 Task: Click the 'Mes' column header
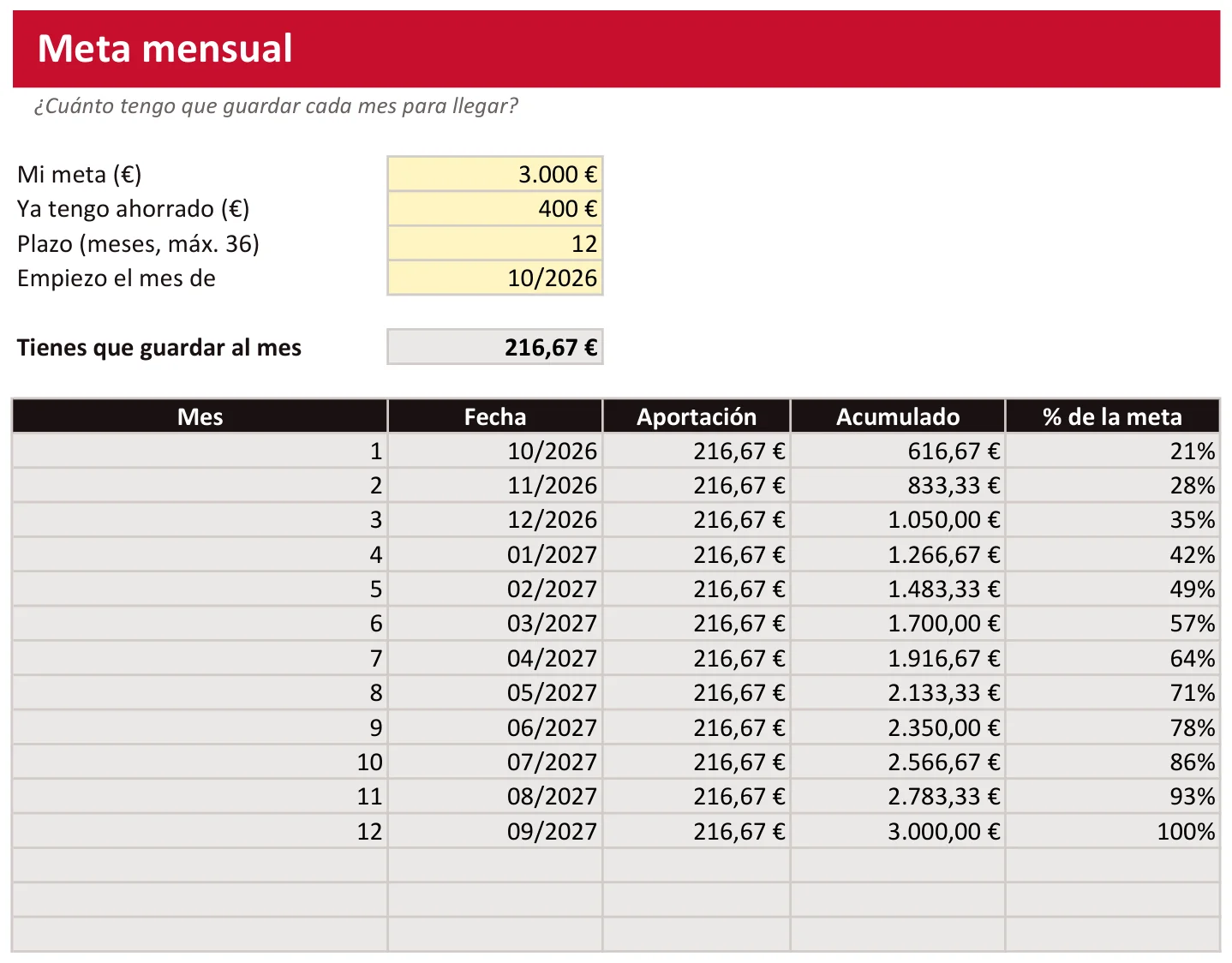coord(200,416)
